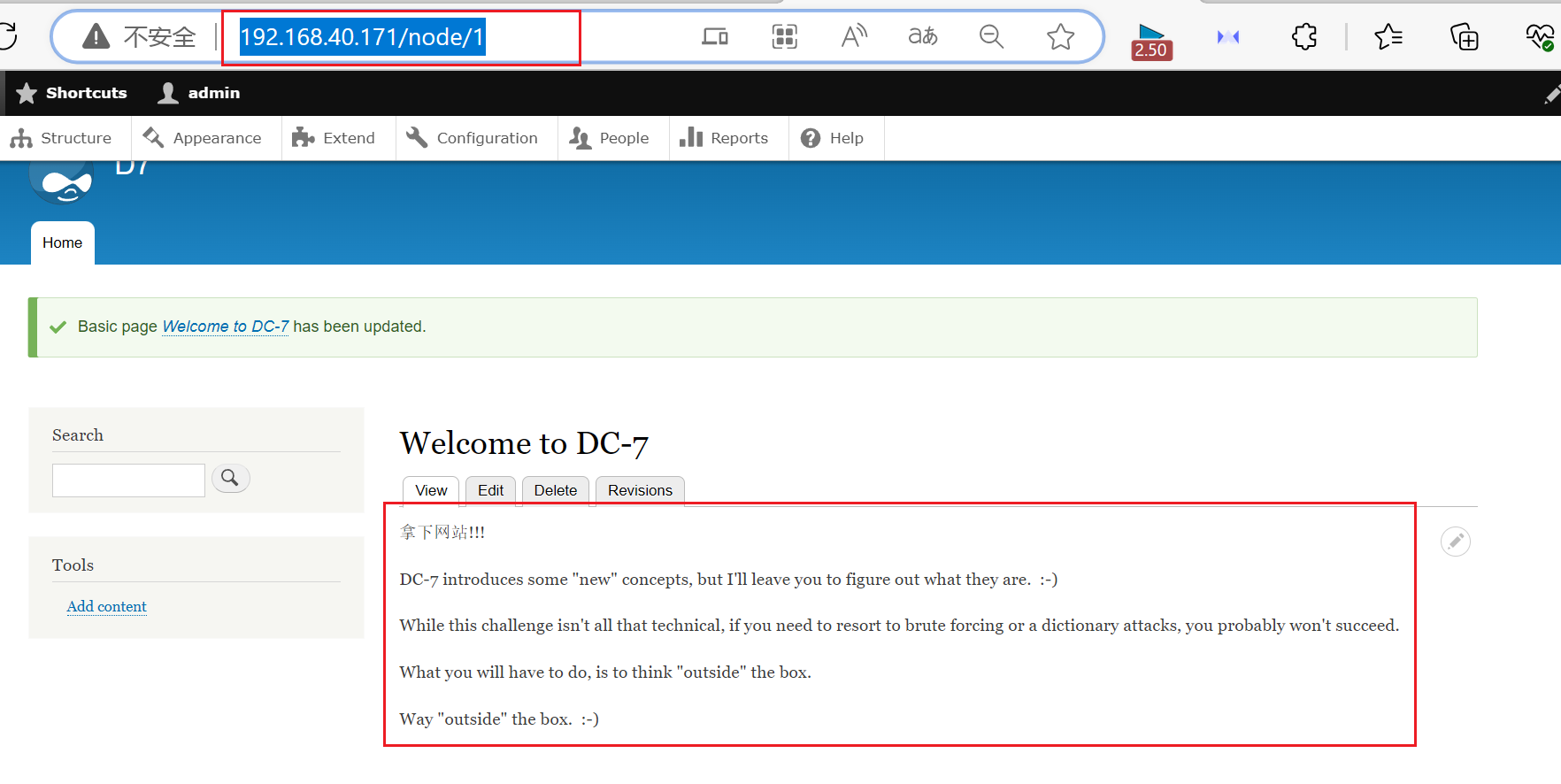The image size is (1561, 784).
Task: Click the Drupal logo
Action: click(x=61, y=181)
